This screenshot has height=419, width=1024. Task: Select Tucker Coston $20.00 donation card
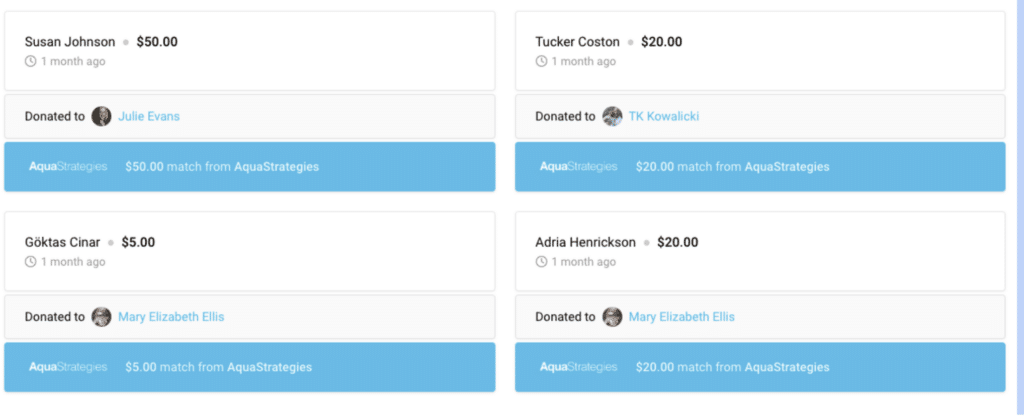pos(760,51)
